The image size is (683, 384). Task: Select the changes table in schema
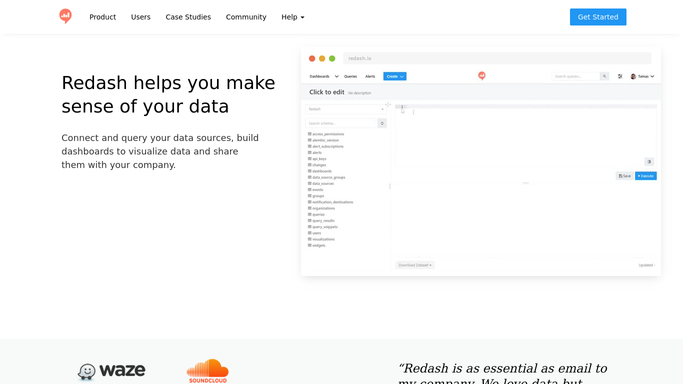[x=319, y=165]
